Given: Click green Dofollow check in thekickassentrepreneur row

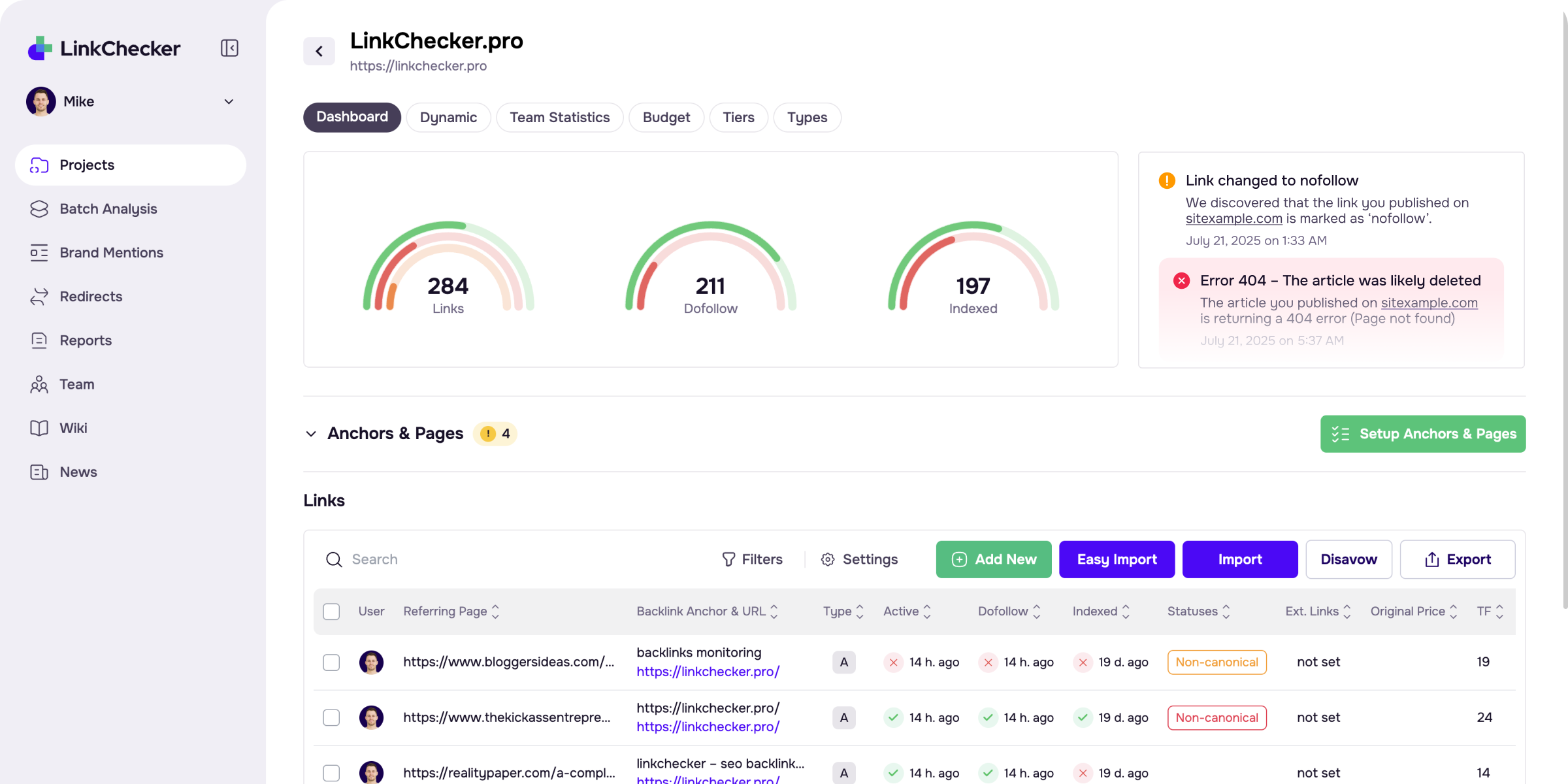Looking at the screenshot, I should [988, 717].
